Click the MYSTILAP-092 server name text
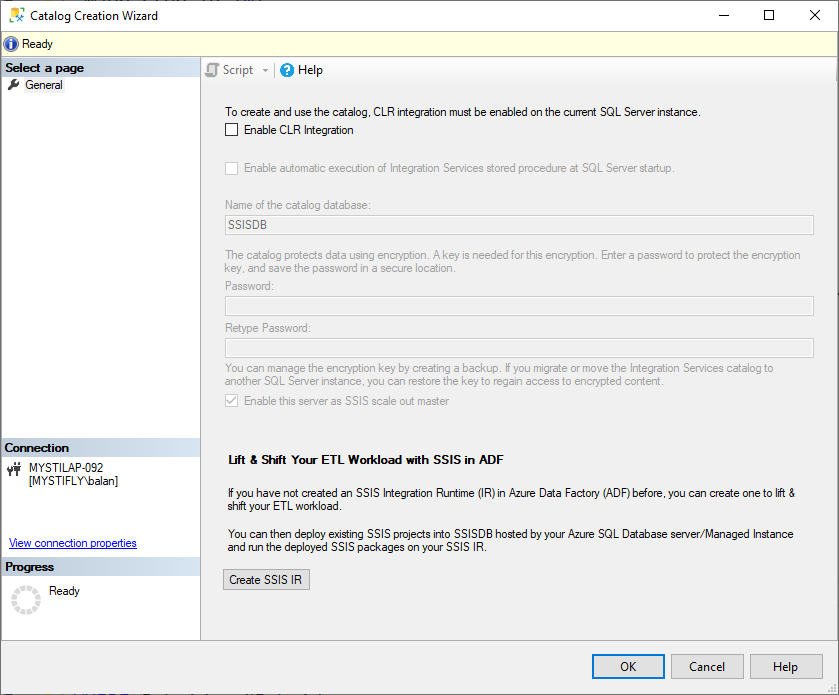This screenshot has width=839, height=695. pos(66,468)
